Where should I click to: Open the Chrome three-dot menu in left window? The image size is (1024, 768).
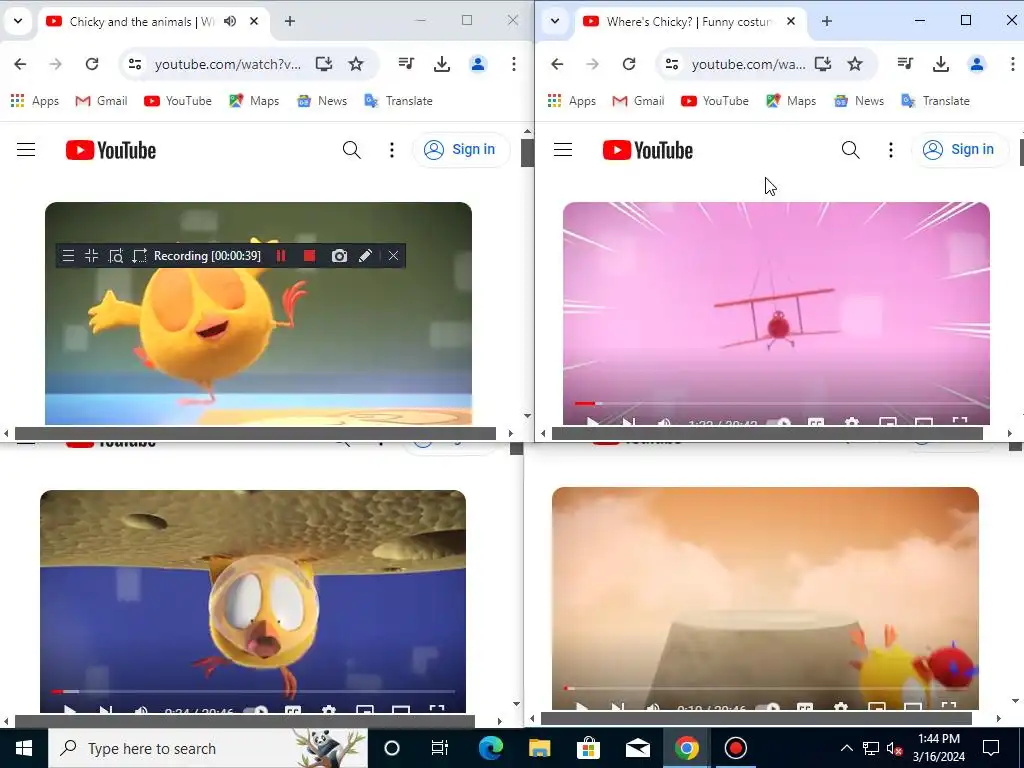pyautogui.click(x=514, y=64)
